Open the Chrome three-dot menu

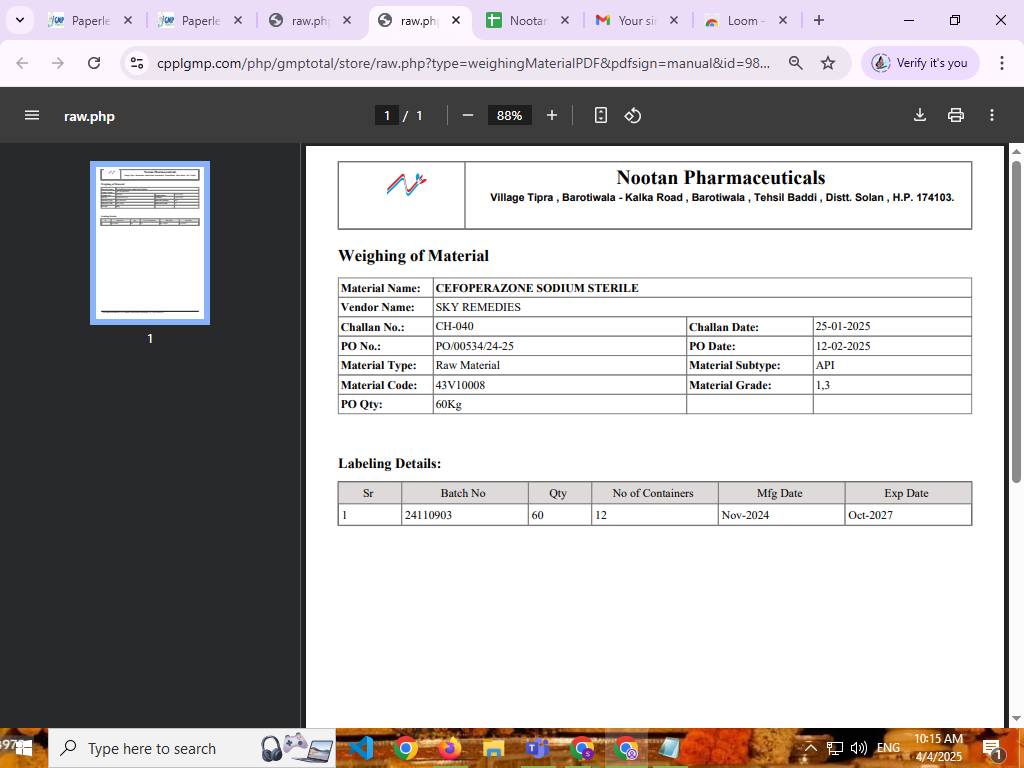[x=1001, y=63]
